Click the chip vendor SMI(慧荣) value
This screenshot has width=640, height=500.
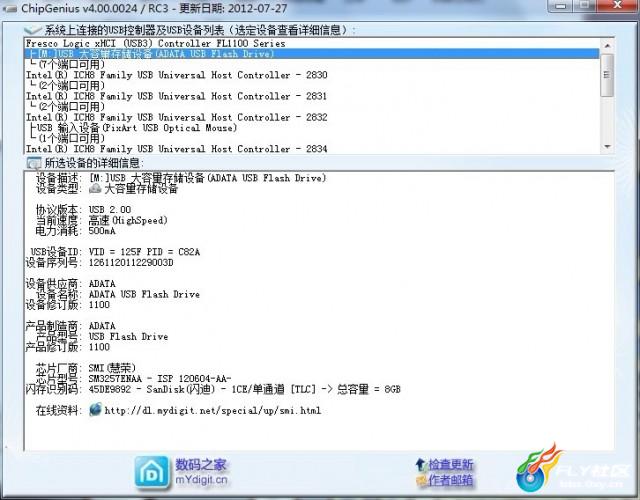coord(112,368)
